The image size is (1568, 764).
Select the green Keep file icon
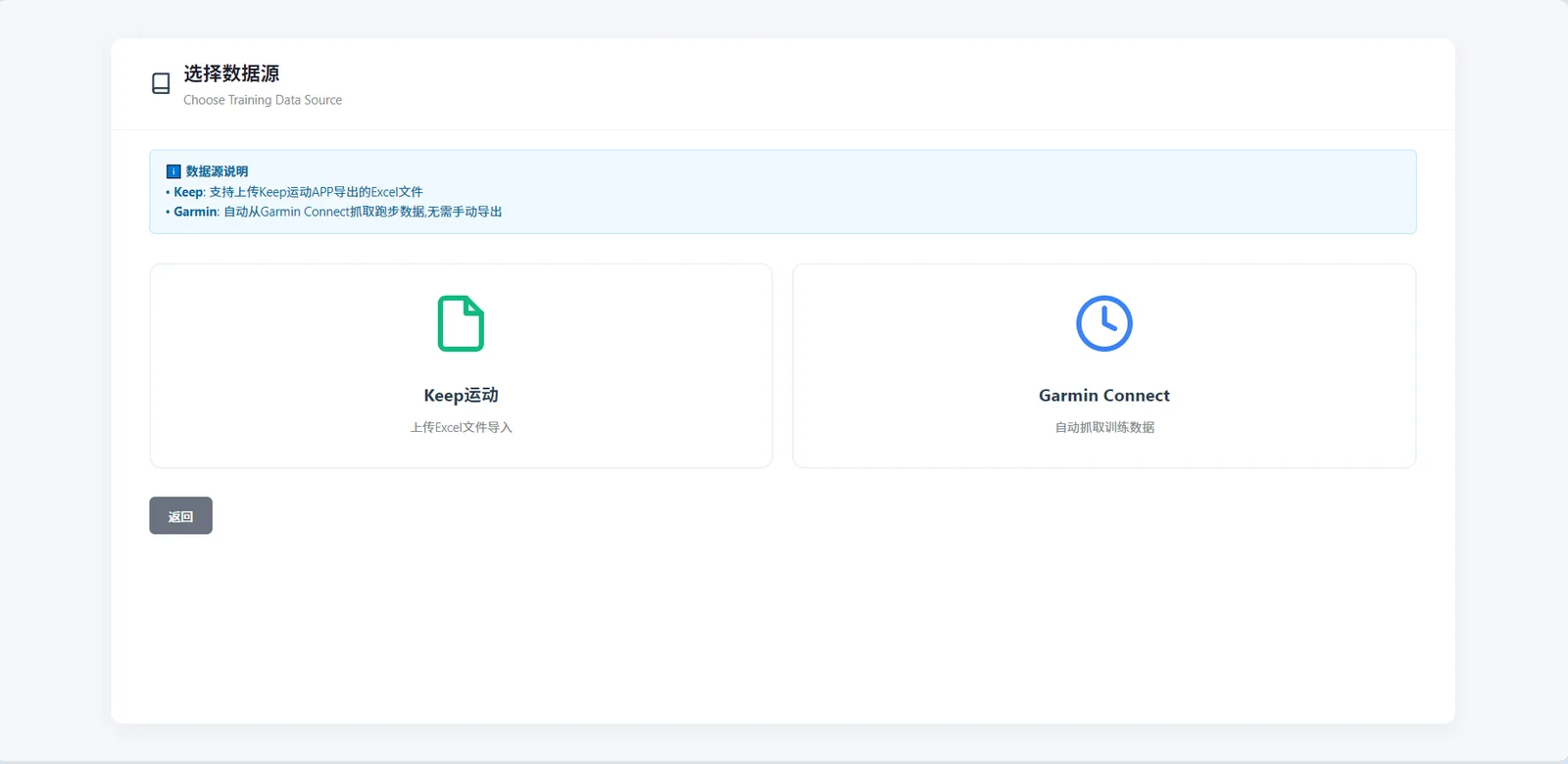click(461, 323)
